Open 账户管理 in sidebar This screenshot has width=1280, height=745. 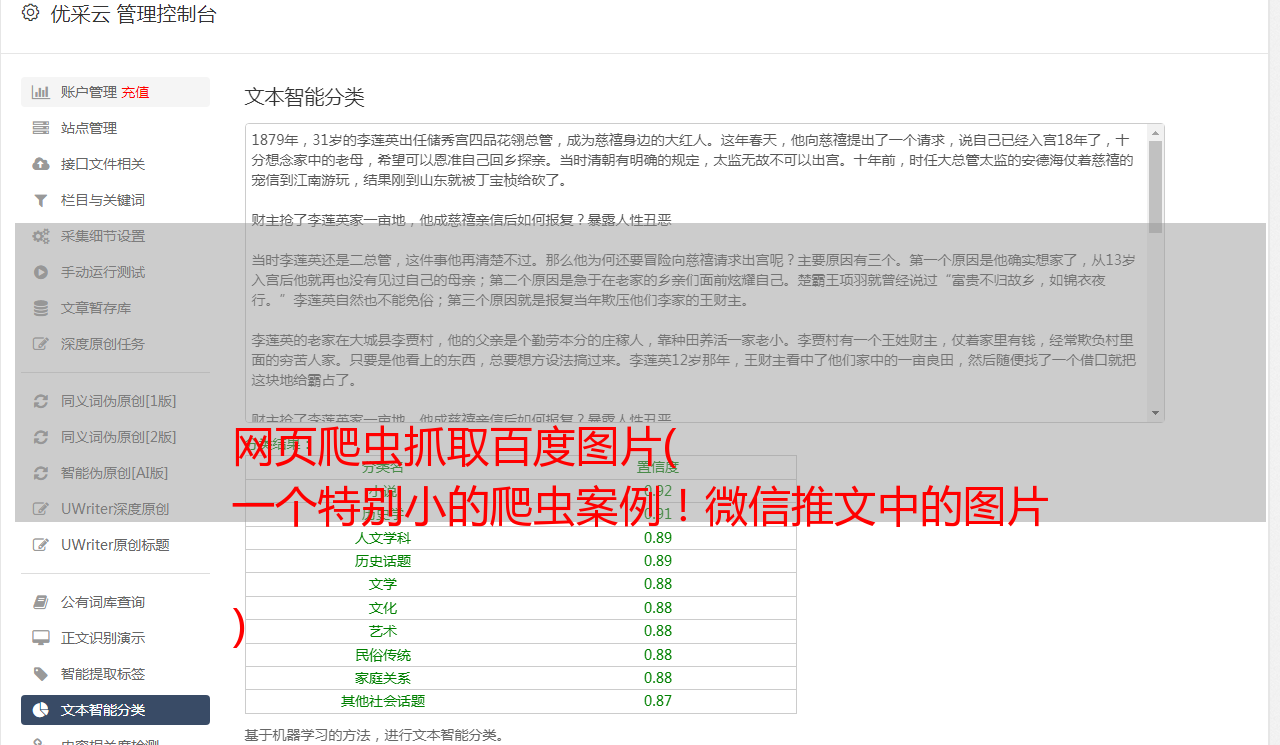point(115,92)
